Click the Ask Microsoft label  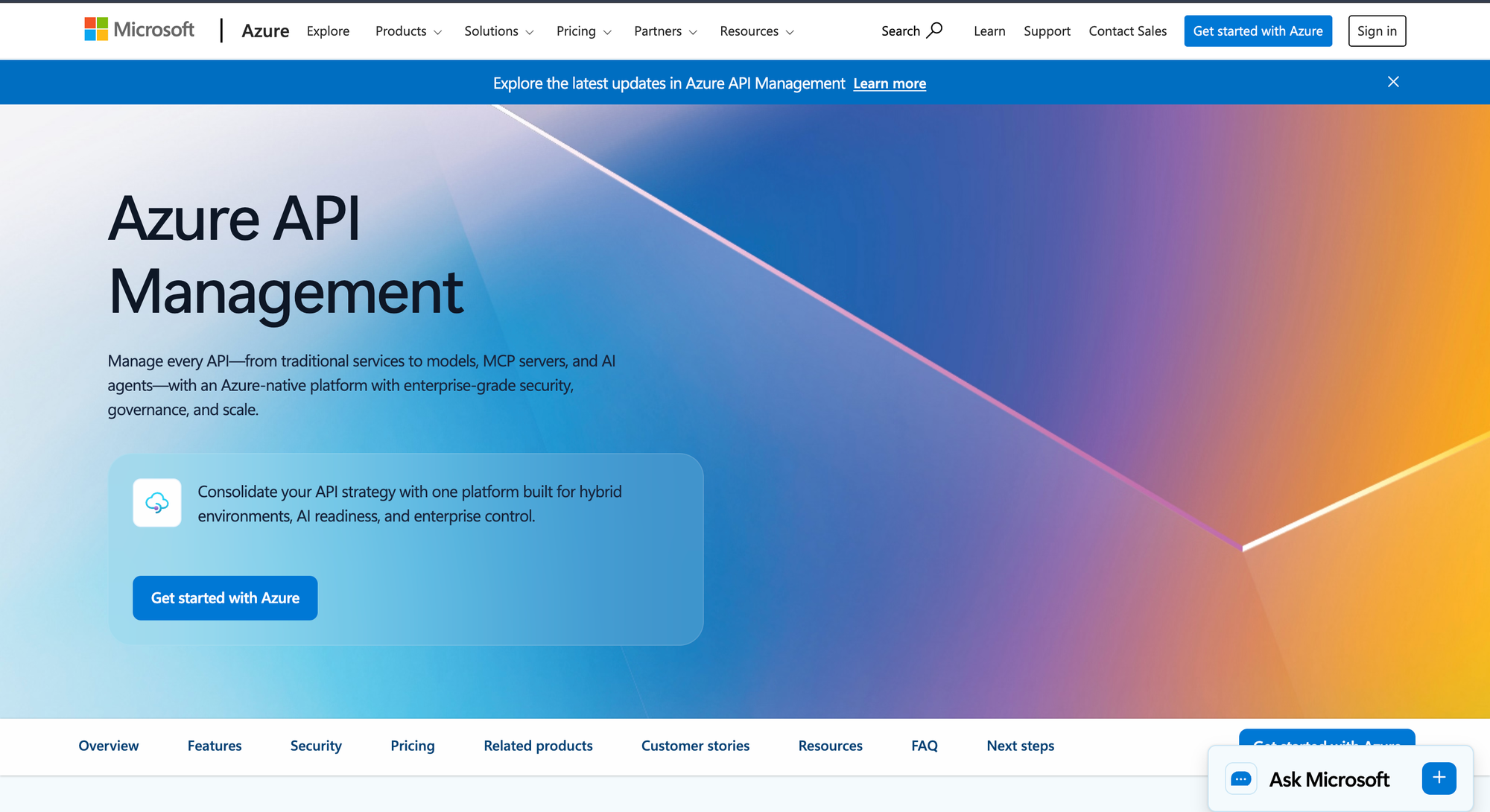click(1329, 779)
